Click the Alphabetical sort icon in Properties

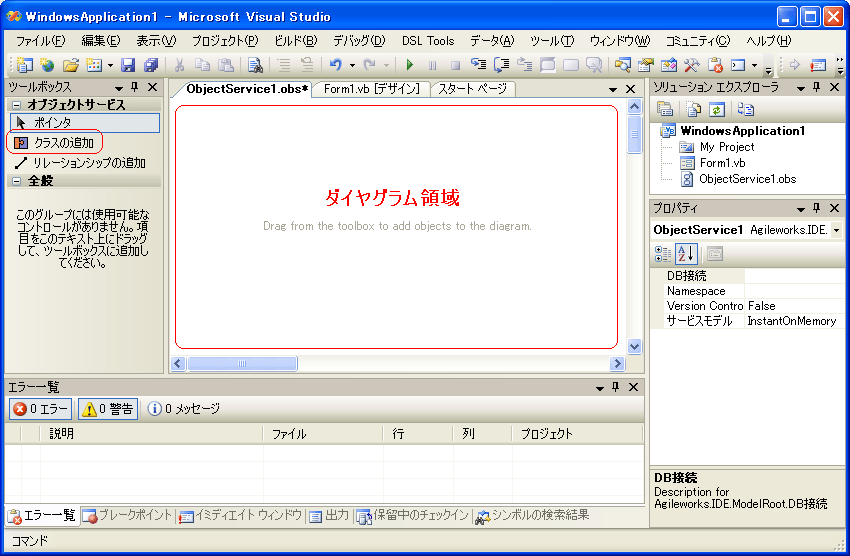[686, 254]
